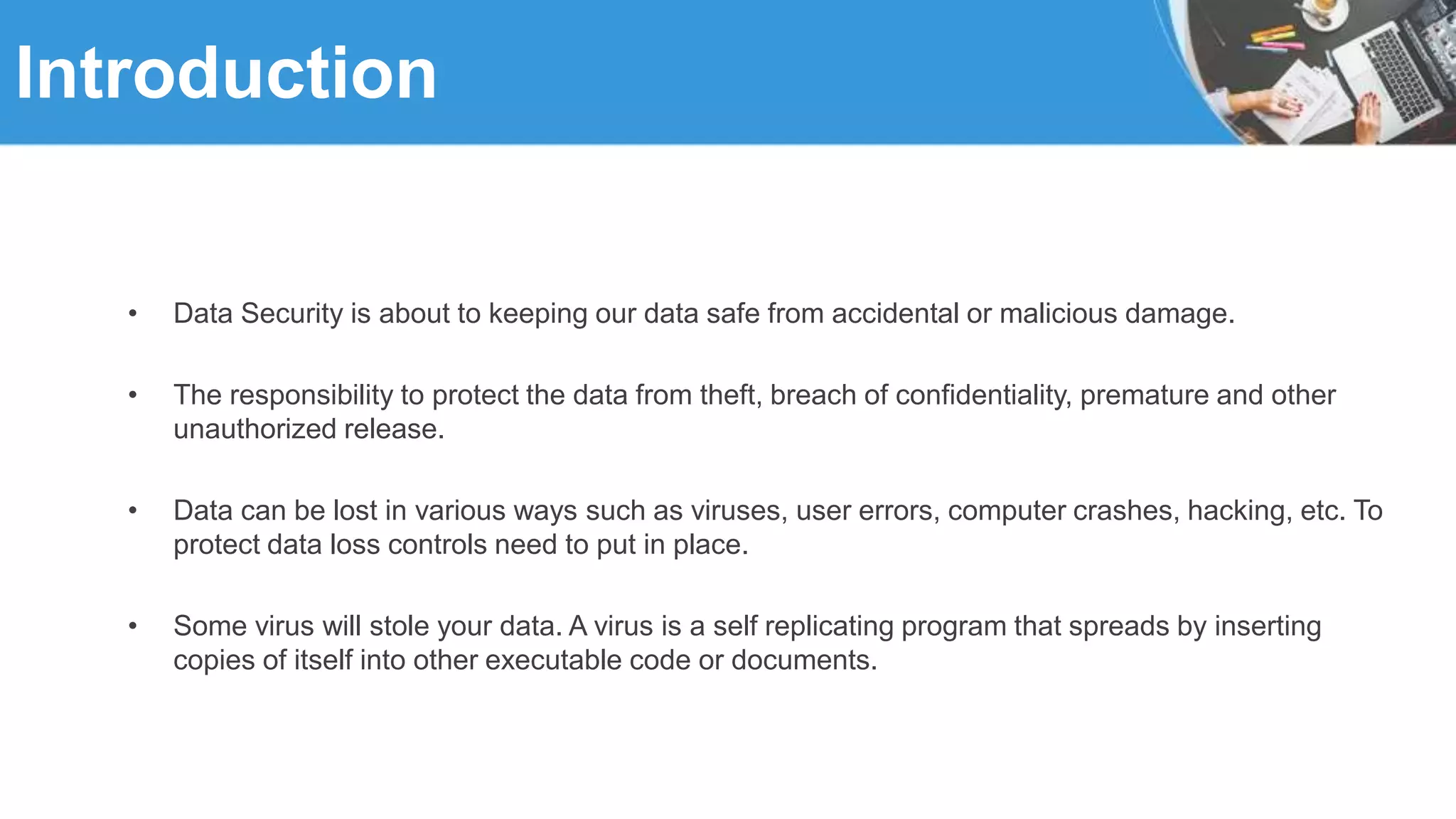
Task: Click the bullet before "Some virus will stole"
Action: (133, 626)
